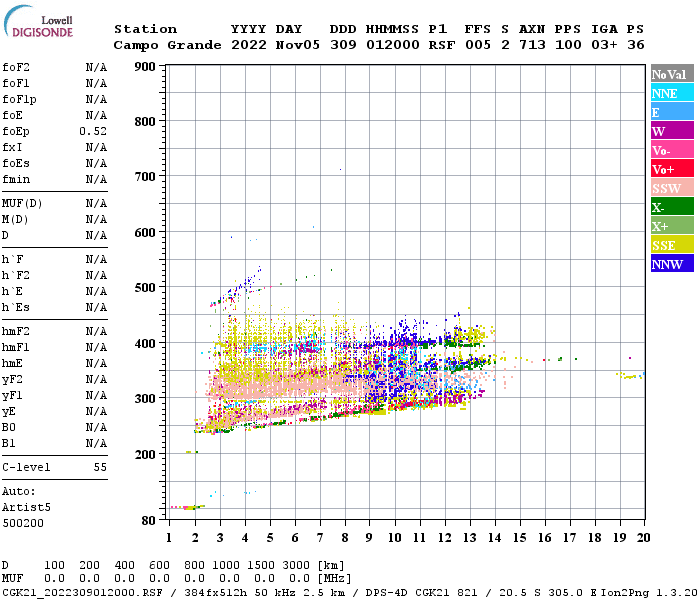Select the NNW dark blue legend swatch
Image resolution: width=700 pixels, height=600 pixels.
[x=672, y=263]
